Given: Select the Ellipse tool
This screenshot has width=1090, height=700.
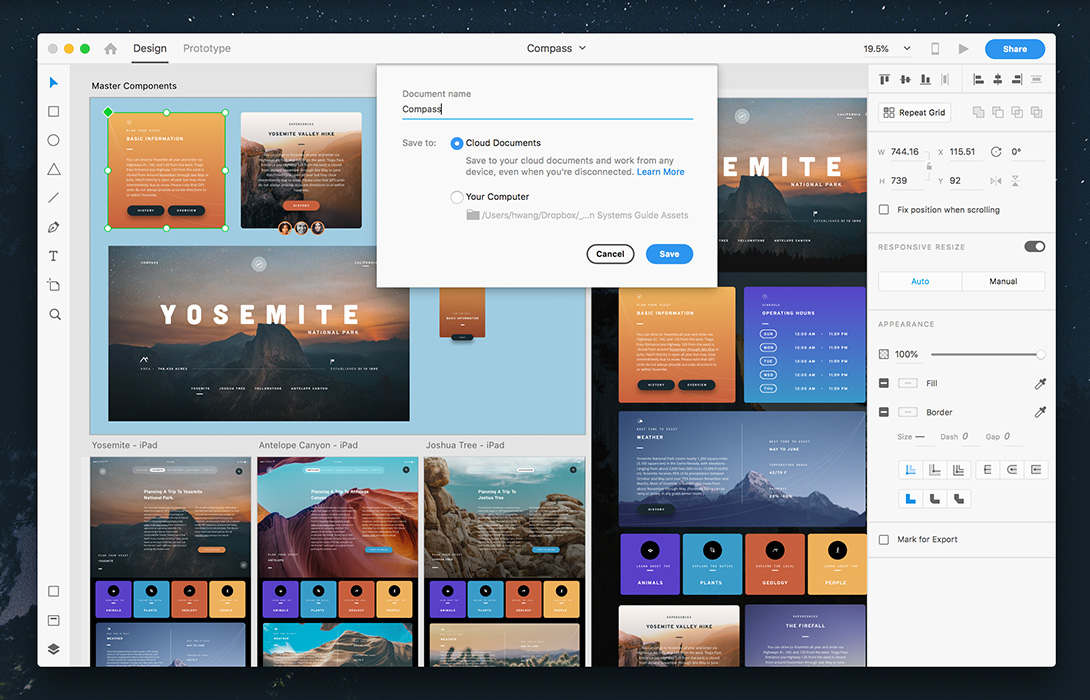Looking at the screenshot, I should tap(54, 140).
